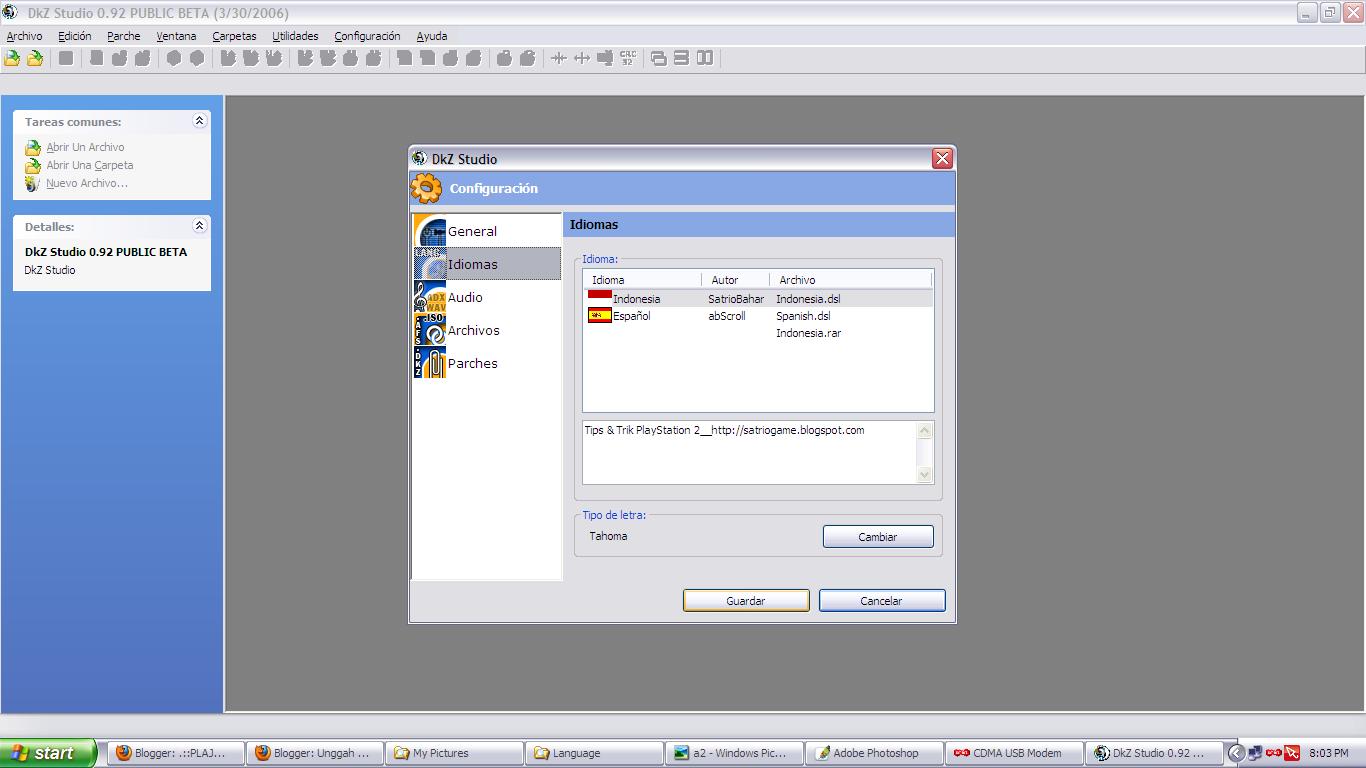Open the Archivos settings category

point(487,330)
